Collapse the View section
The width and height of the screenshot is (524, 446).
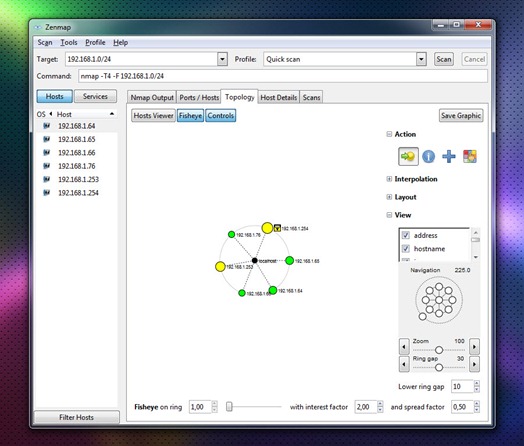pyautogui.click(x=389, y=215)
